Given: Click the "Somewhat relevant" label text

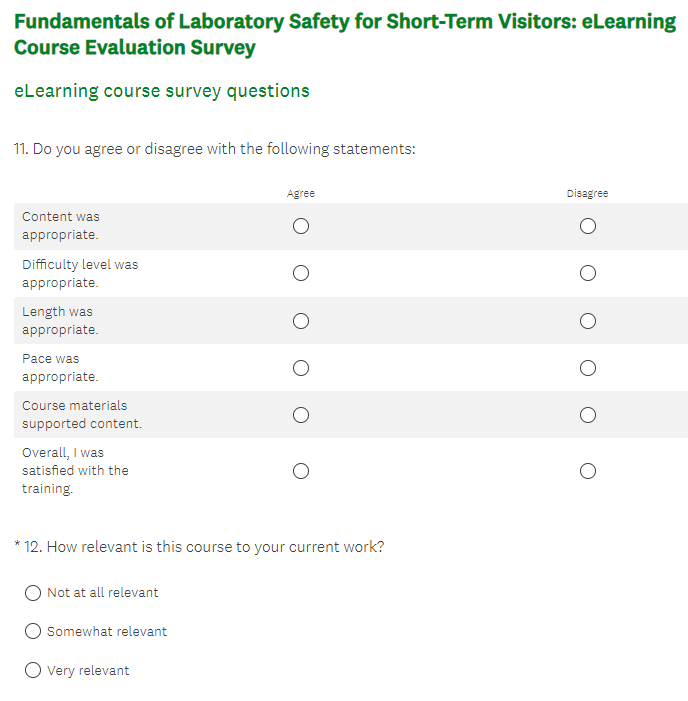Looking at the screenshot, I should [x=107, y=632].
